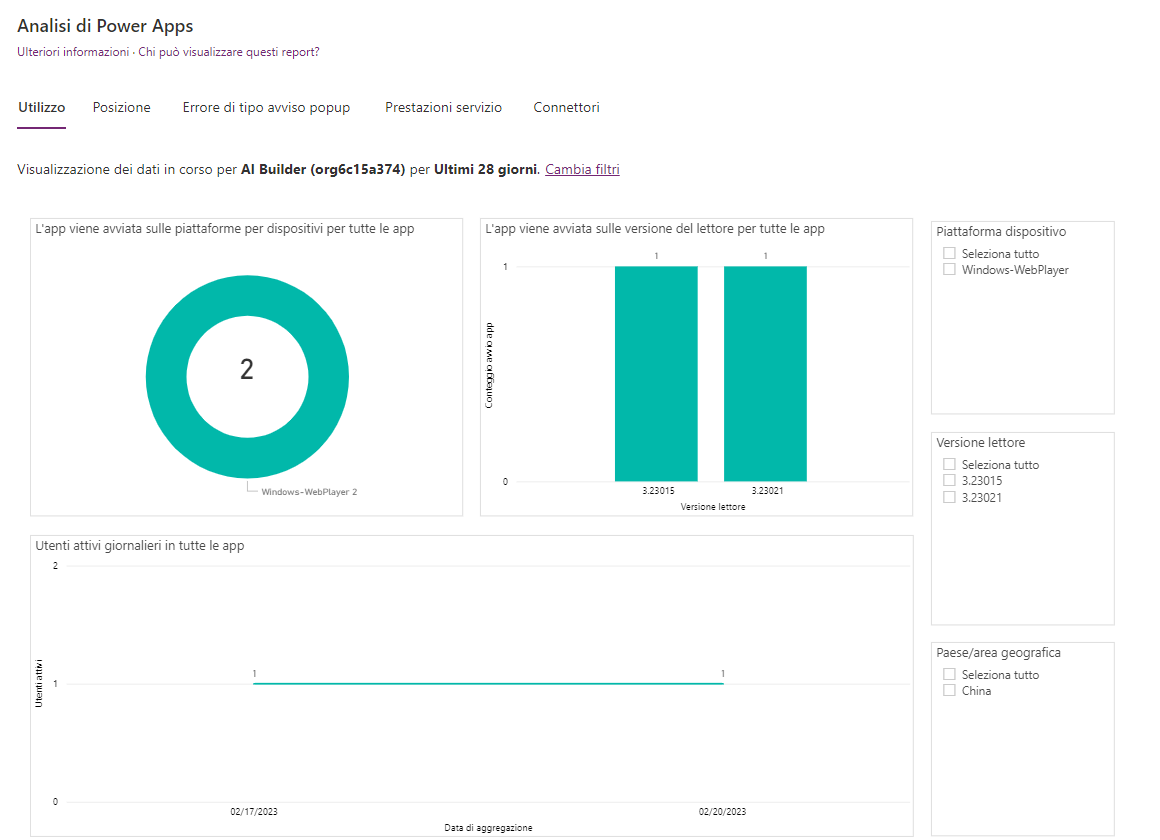Open the Utilizzo tab
This screenshot has height=840, width=1160.
(42, 107)
